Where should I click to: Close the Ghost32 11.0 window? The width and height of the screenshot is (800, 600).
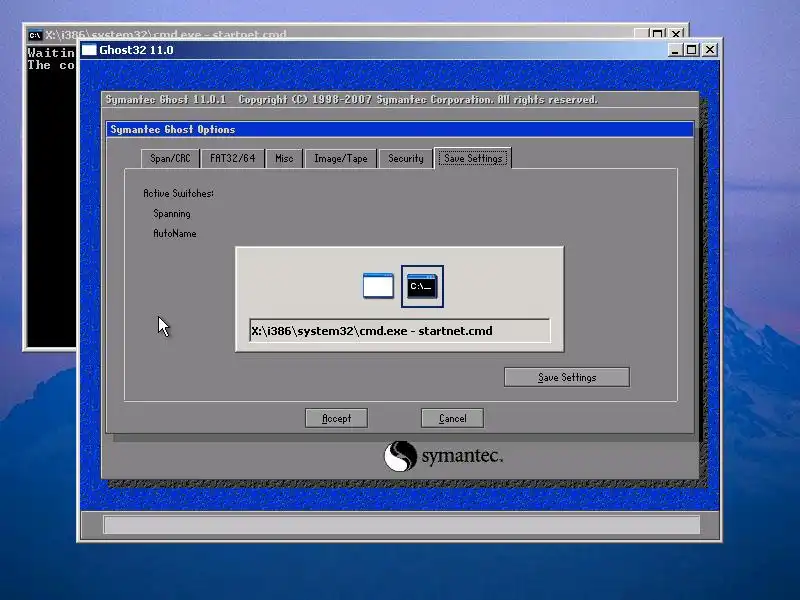[710, 50]
